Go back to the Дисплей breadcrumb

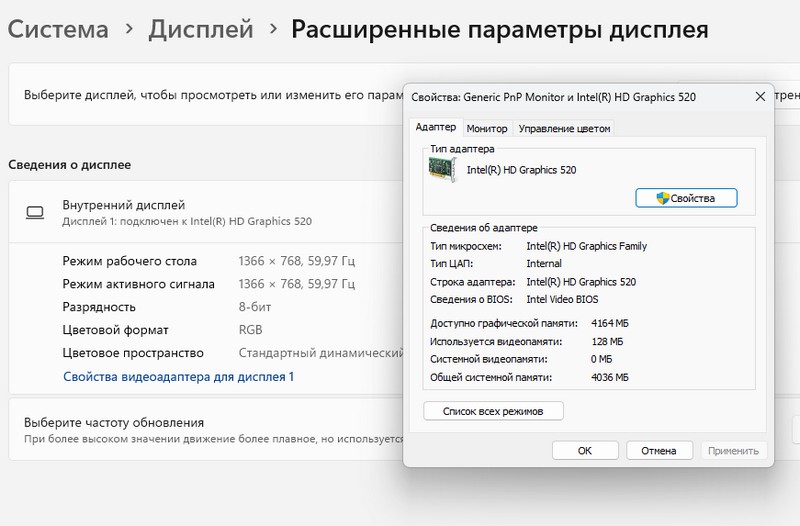tap(200, 29)
